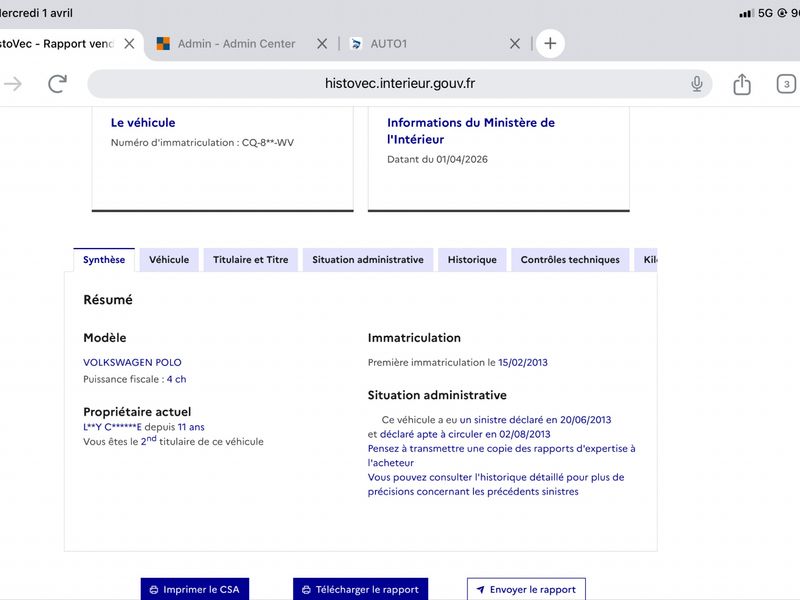The height and width of the screenshot is (600, 800).
Task: Tap the histovec.interieur.gouv.fr address field
Action: click(400, 84)
